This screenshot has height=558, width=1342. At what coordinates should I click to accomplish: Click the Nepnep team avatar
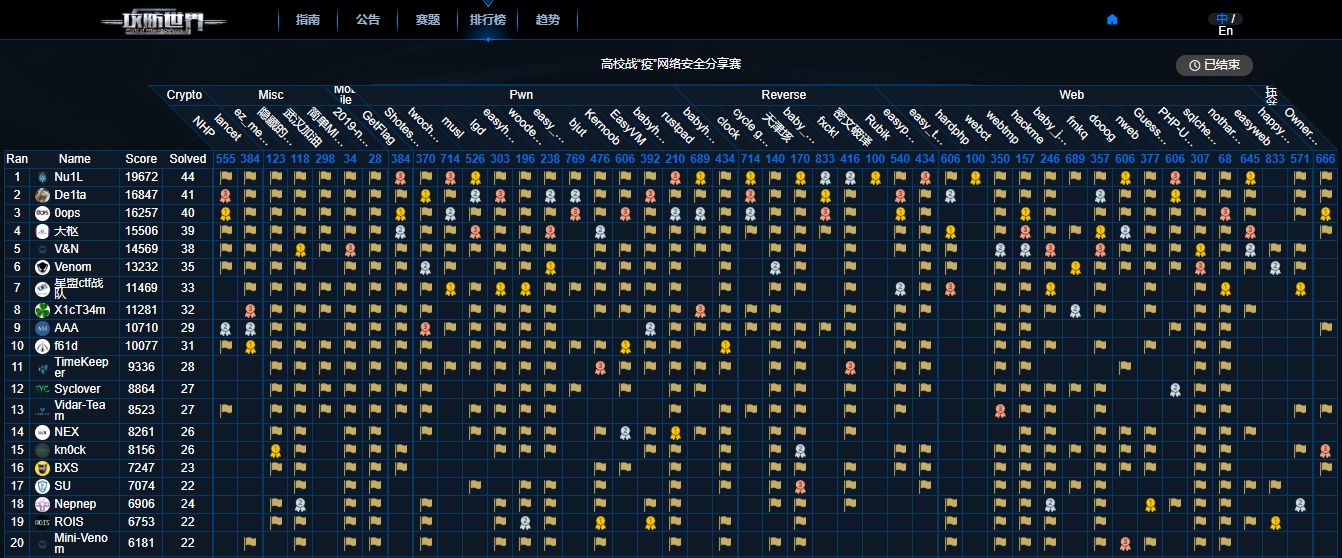(43, 504)
